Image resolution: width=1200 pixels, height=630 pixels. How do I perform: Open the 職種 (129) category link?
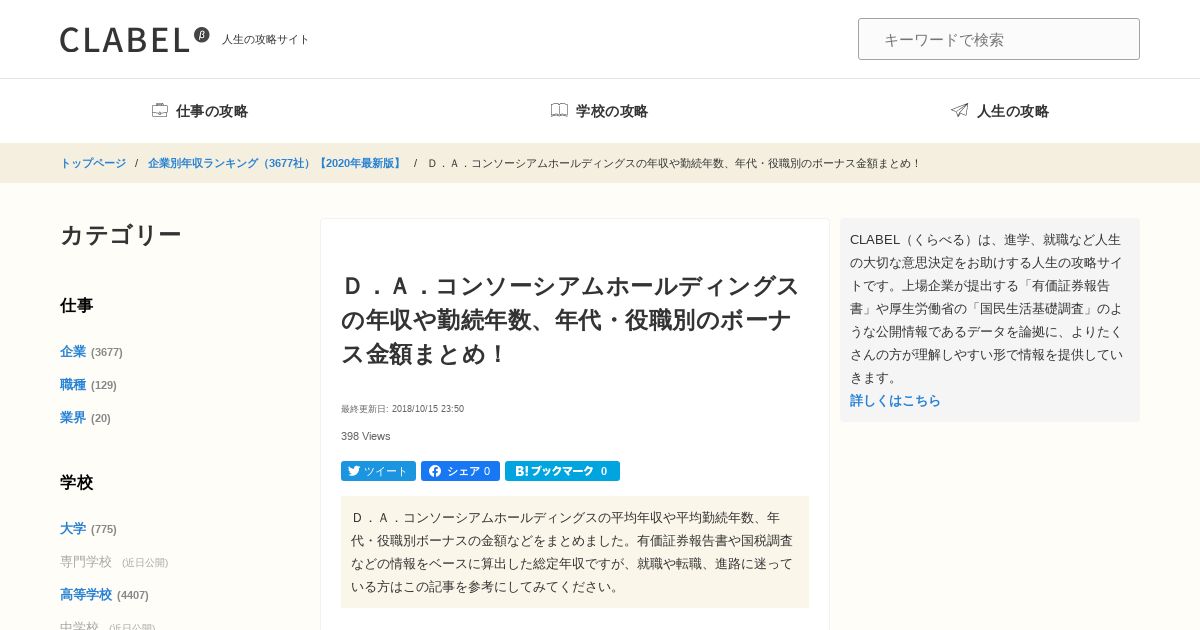click(88, 385)
